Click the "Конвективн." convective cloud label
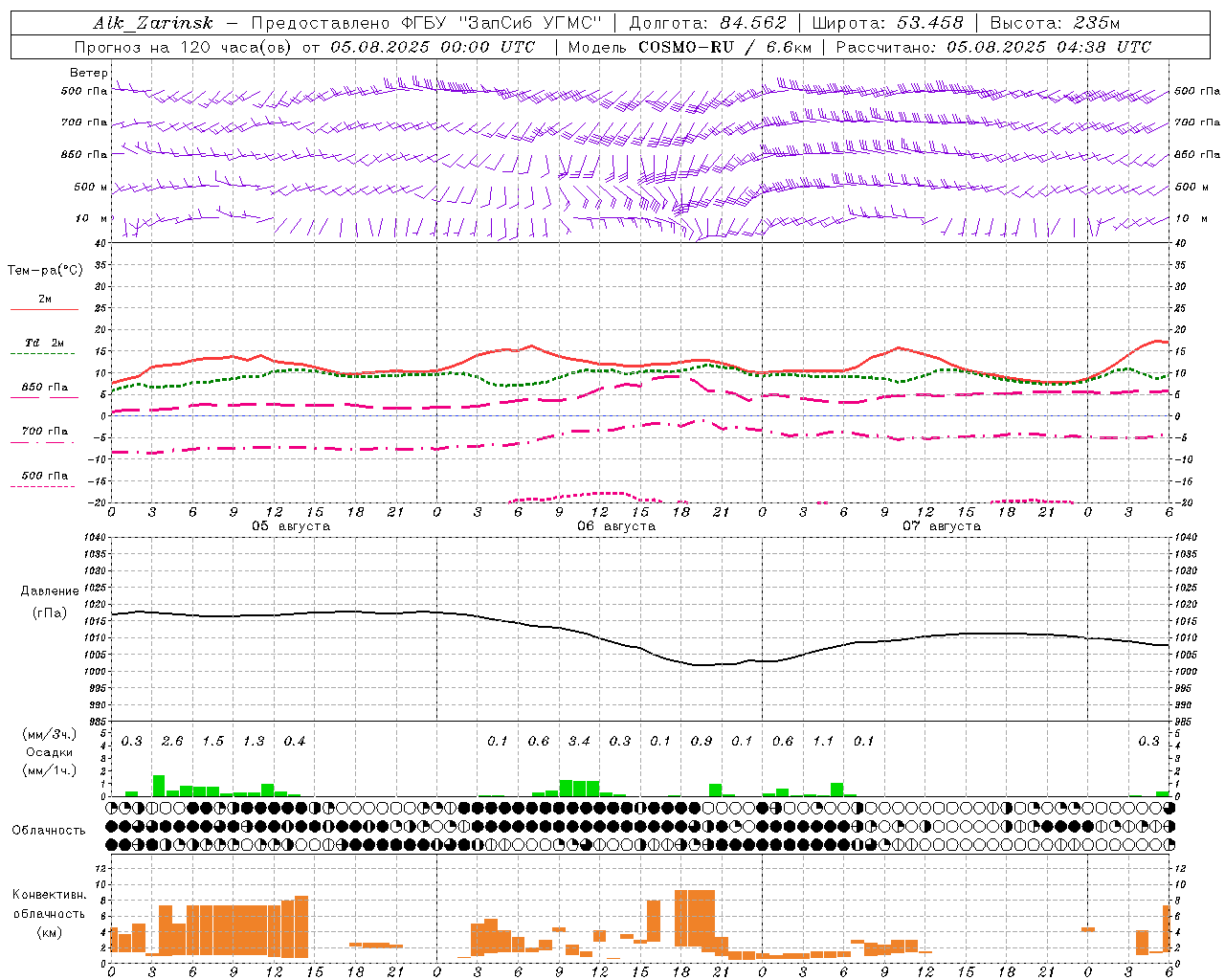The width and height of the screenshot is (1225, 980). click(49, 894)
